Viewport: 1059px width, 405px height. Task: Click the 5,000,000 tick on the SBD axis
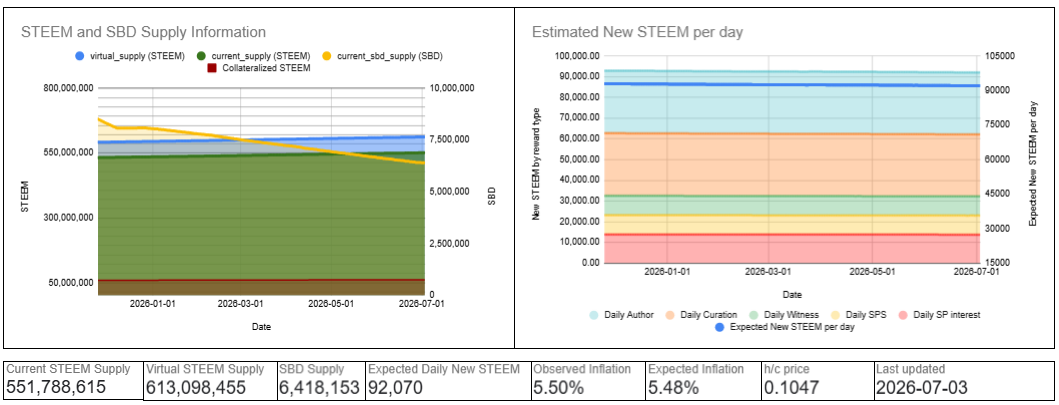(x=450, y=192)
